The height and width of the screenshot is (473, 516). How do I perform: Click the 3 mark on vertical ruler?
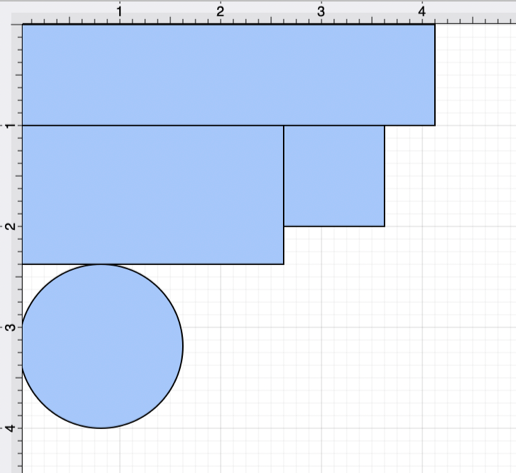coord(11,327)
